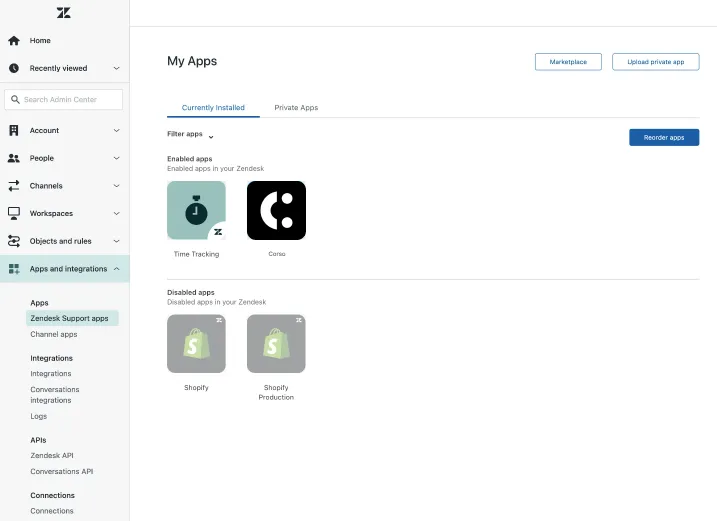Open Integrations sub-item under Integrations
The width and height of the screenshot is (717, 521).
point(51,374)
